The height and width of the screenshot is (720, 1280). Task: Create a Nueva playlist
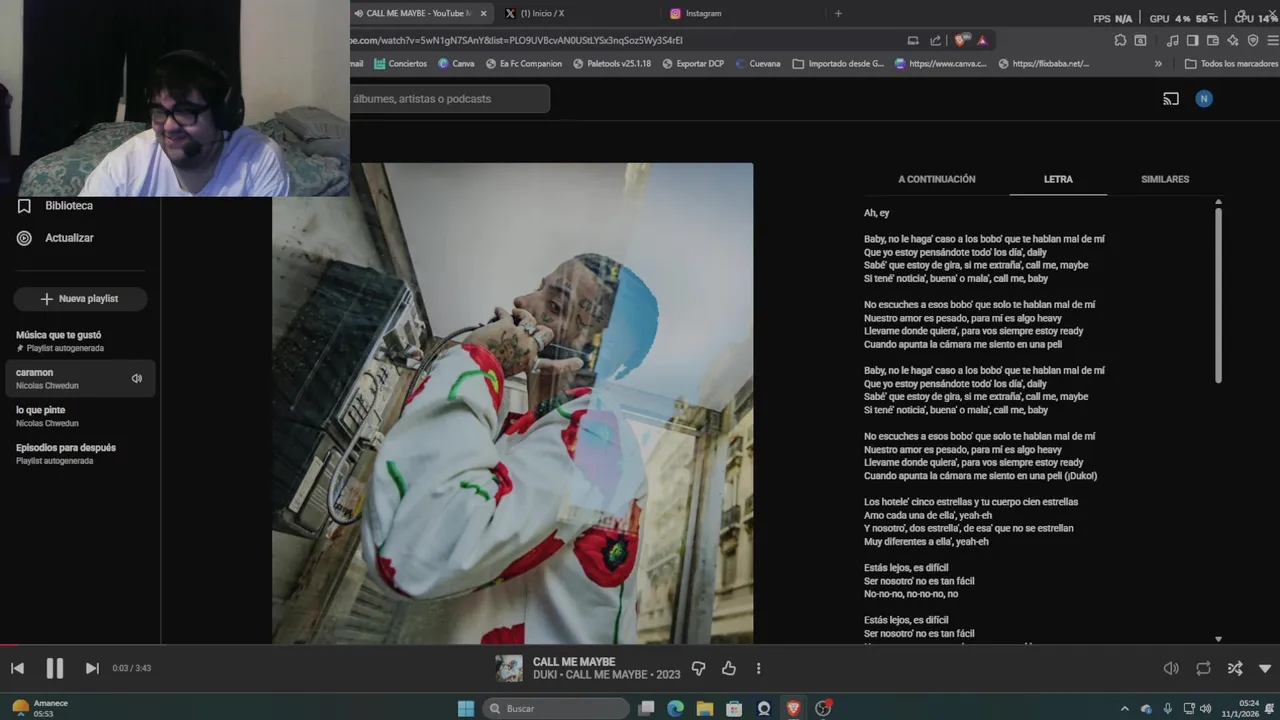pos(80,299)
